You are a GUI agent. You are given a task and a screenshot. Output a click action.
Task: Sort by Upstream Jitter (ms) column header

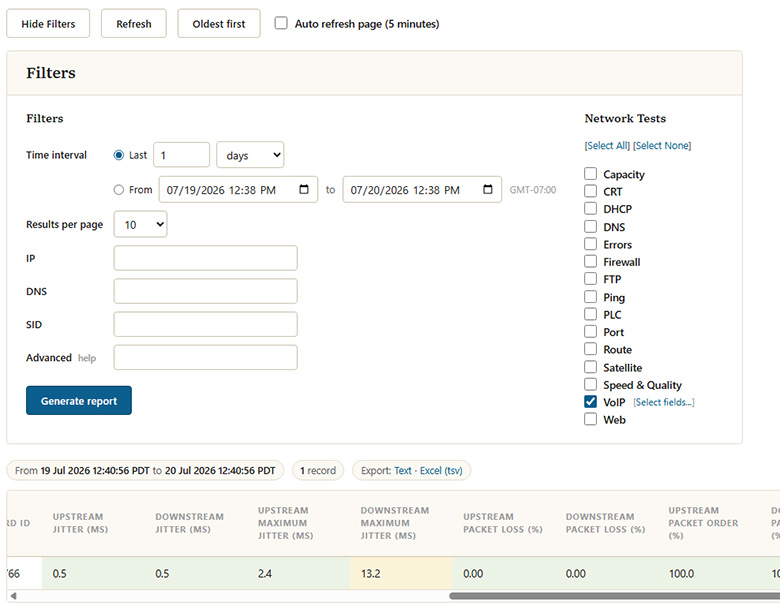point(80,523)
